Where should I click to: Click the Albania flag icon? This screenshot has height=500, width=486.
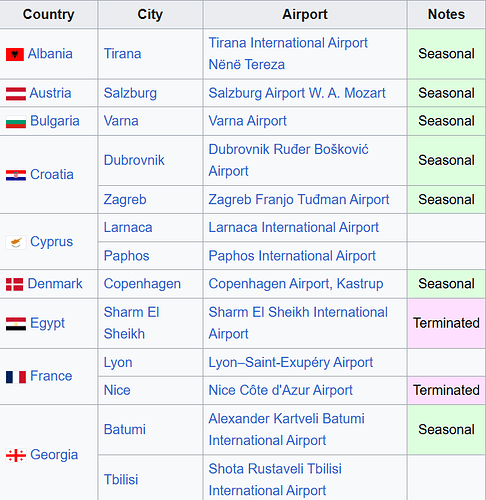pos(15,54)
